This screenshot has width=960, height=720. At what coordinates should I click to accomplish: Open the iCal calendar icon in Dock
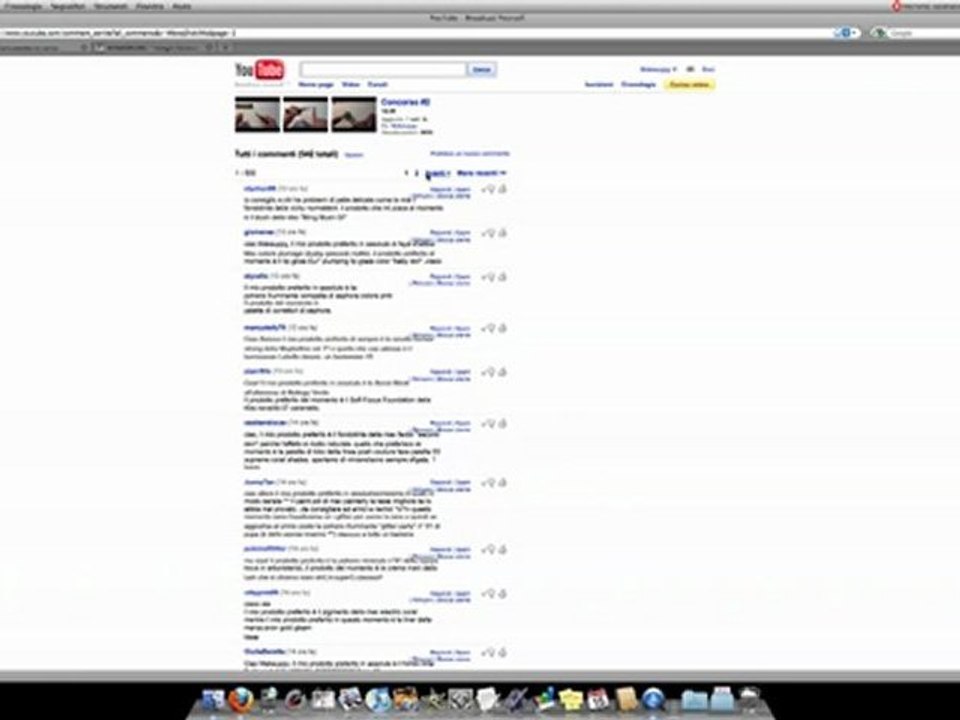pyautogui.click(x=598, y=699)
